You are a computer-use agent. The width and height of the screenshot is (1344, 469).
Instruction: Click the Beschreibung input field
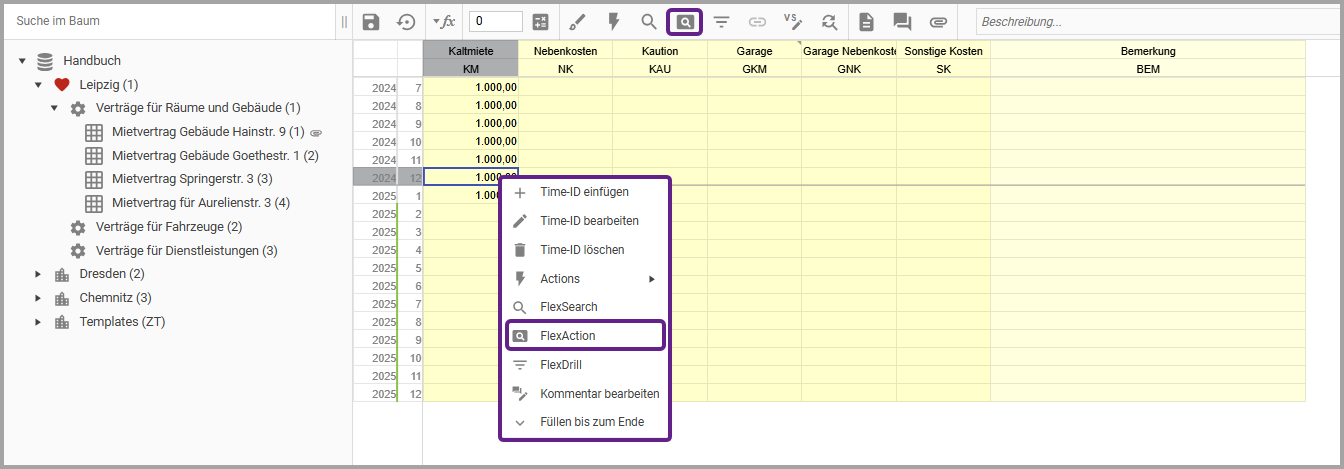(x=1155, y=21)
